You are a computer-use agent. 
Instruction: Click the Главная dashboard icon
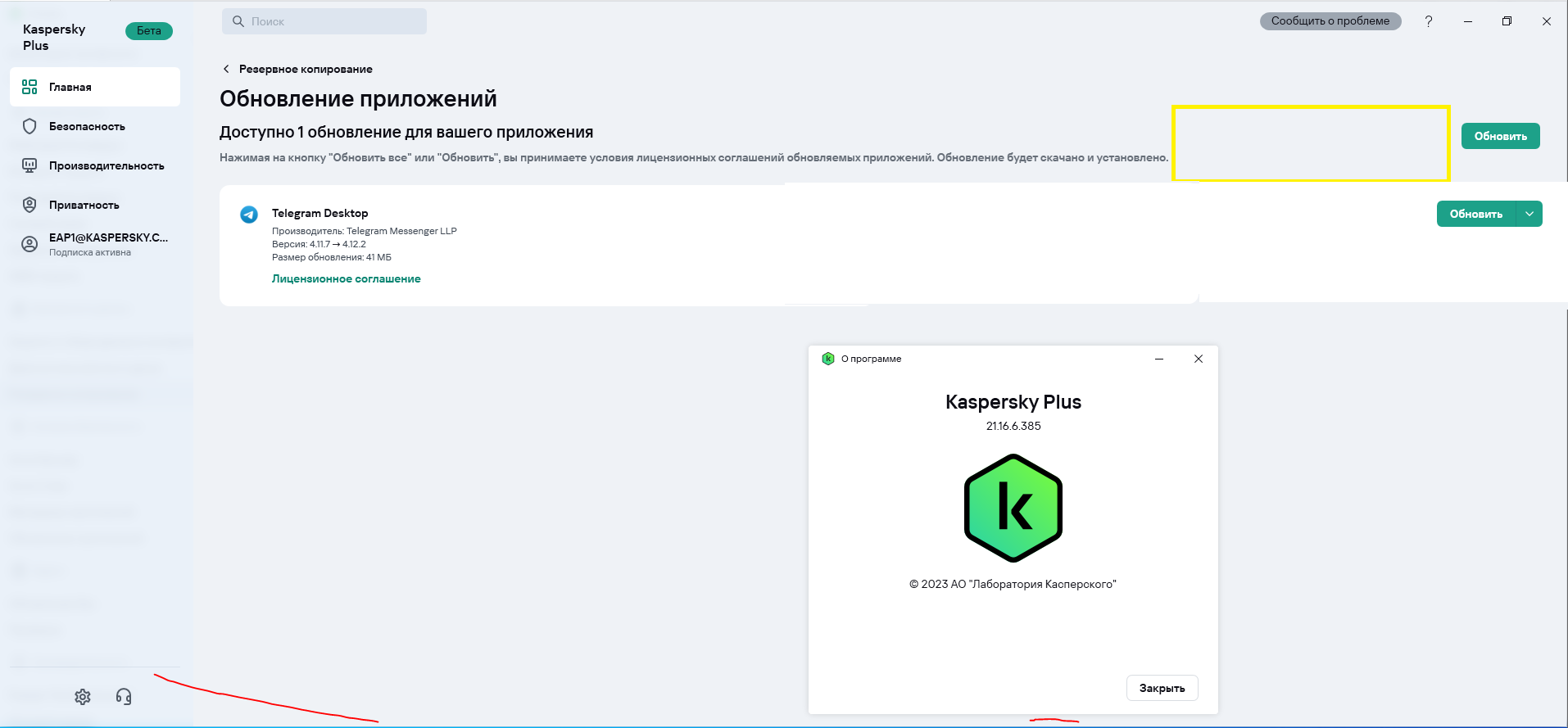tap(29, 87)
